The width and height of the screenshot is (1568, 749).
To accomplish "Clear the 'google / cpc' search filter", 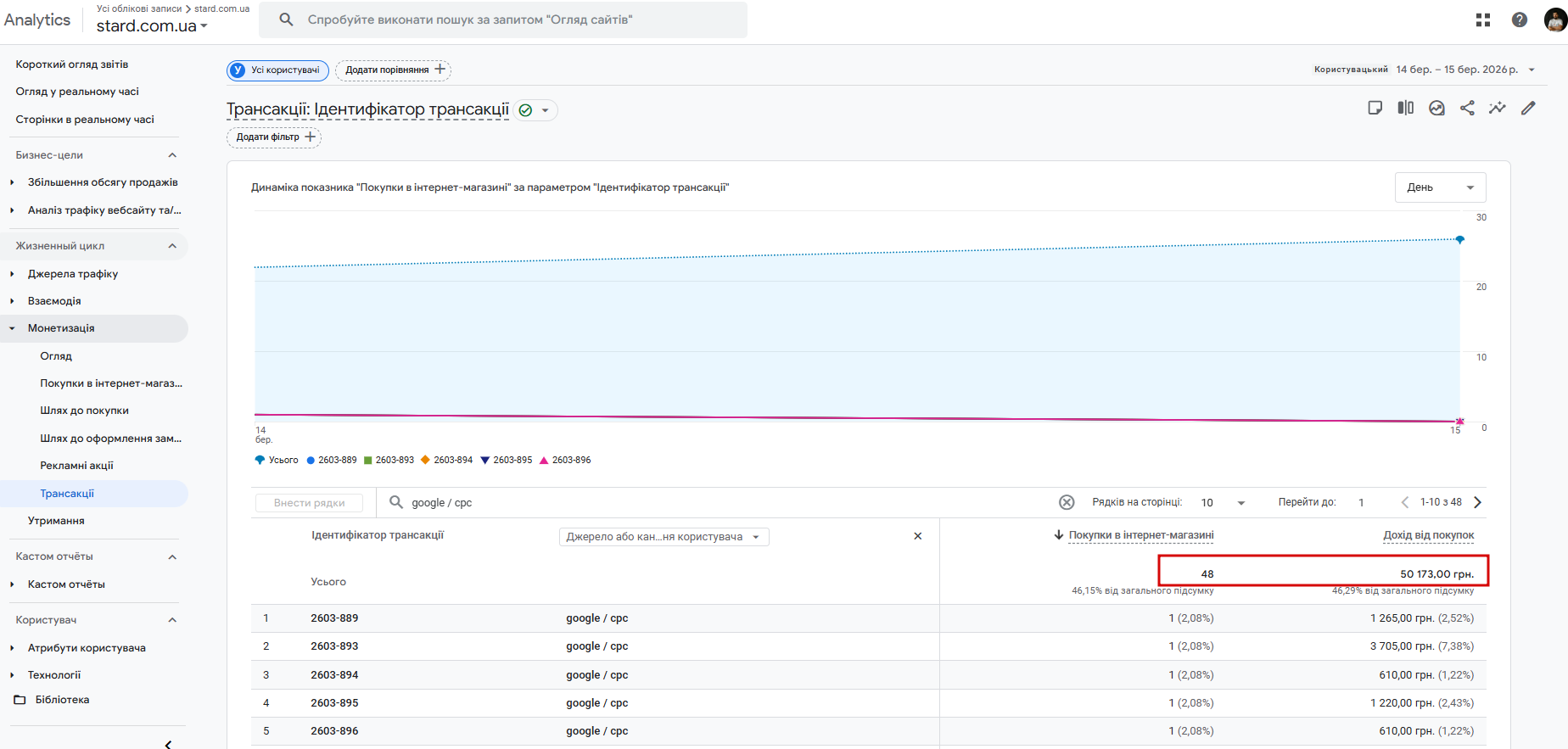I will point(1067,502).
